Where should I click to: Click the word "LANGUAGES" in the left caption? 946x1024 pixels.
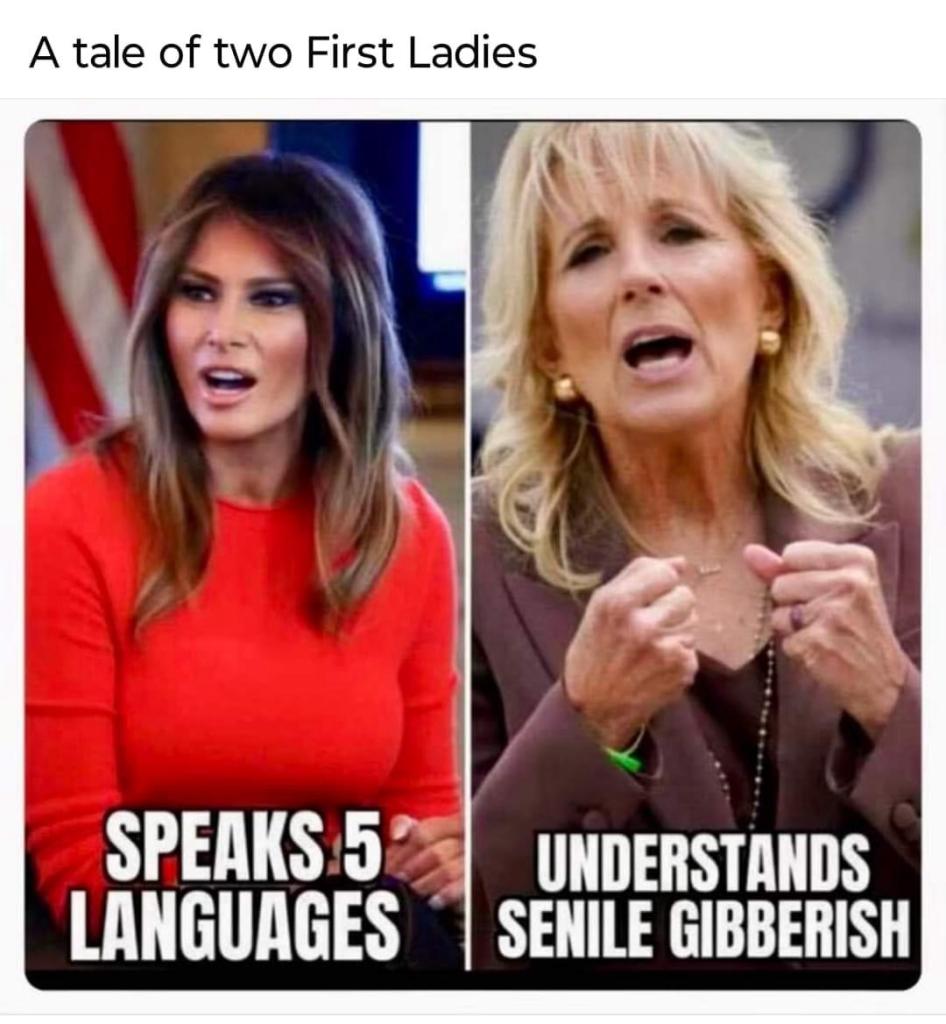[236, 927]
